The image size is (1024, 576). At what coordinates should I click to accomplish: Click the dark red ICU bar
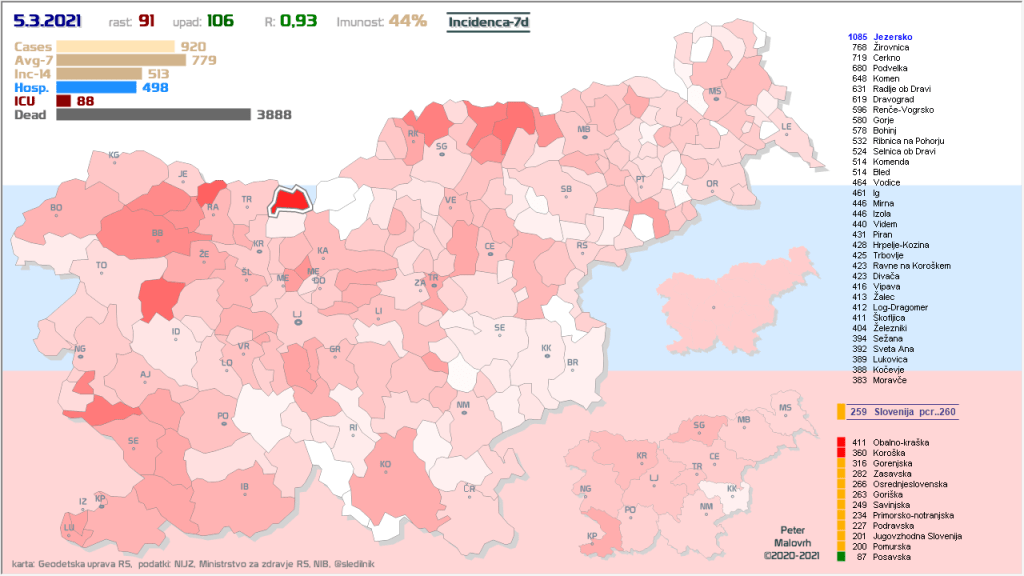[x=63, y=101]
